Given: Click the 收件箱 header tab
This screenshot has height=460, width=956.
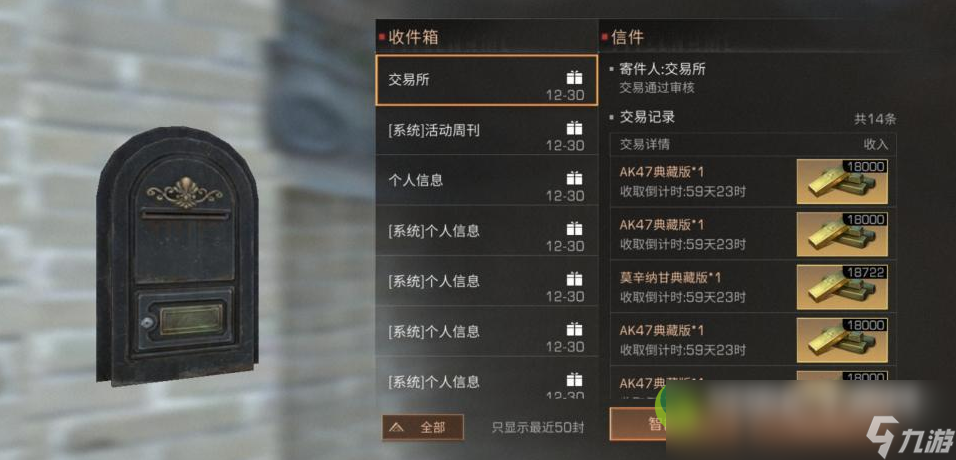Looking at the screenshot, I should point(413,37).
